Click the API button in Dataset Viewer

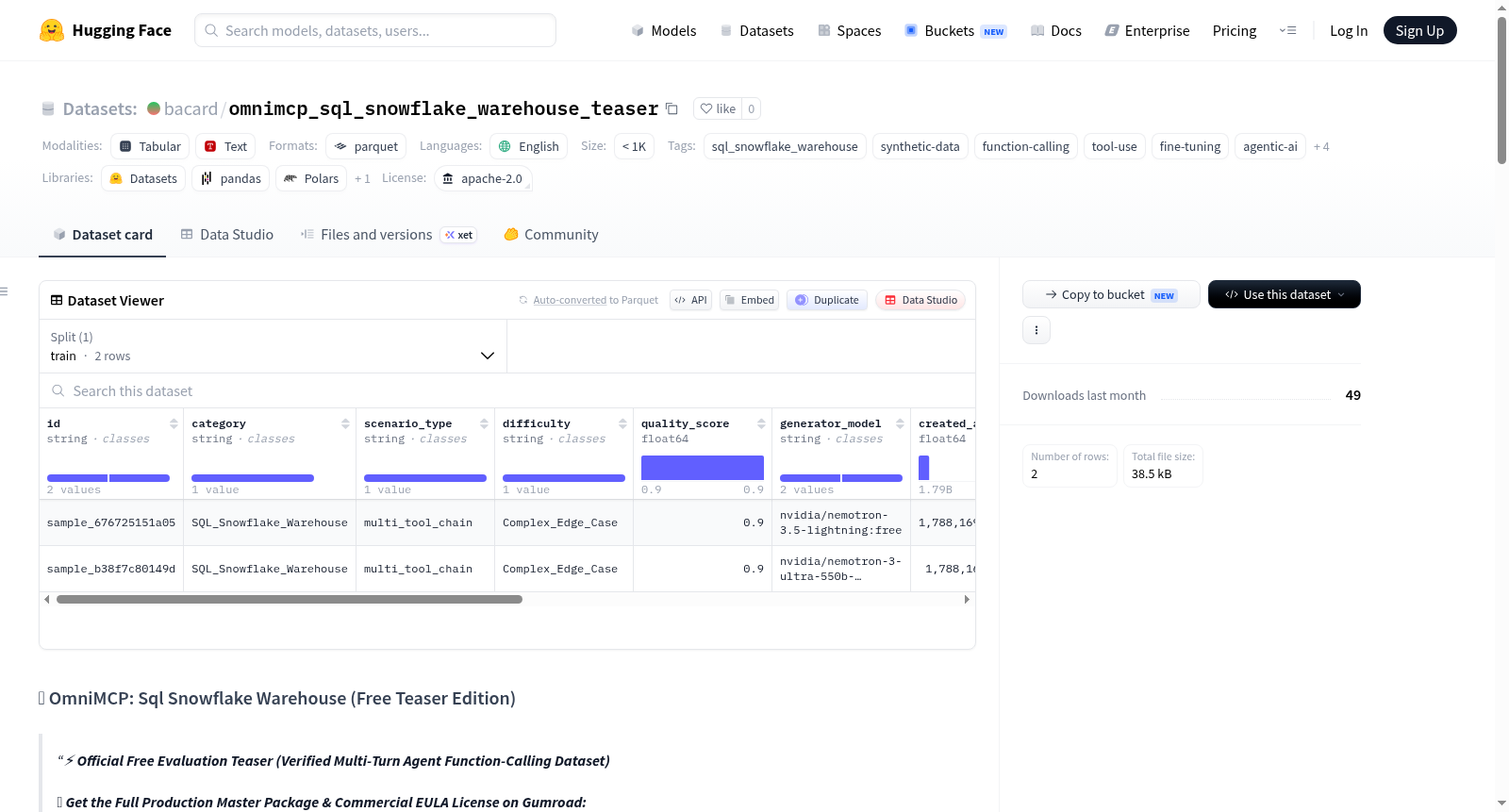point(690,300)
